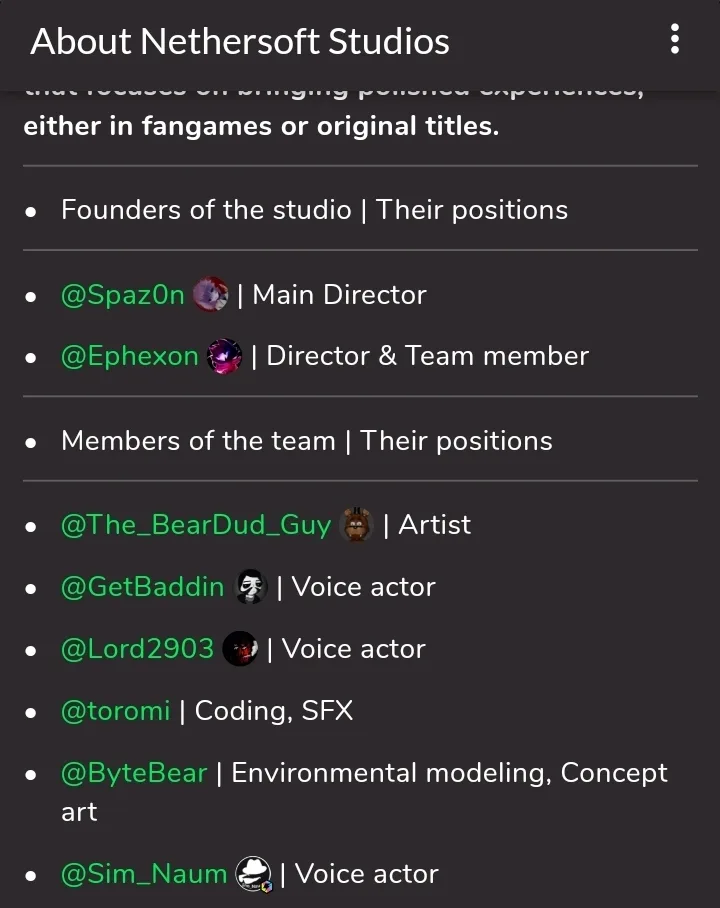The height and width of the screenshot is (908, 720).
Task: Click Spaz0n's avatar icon
Action: (x=210, y=295)
